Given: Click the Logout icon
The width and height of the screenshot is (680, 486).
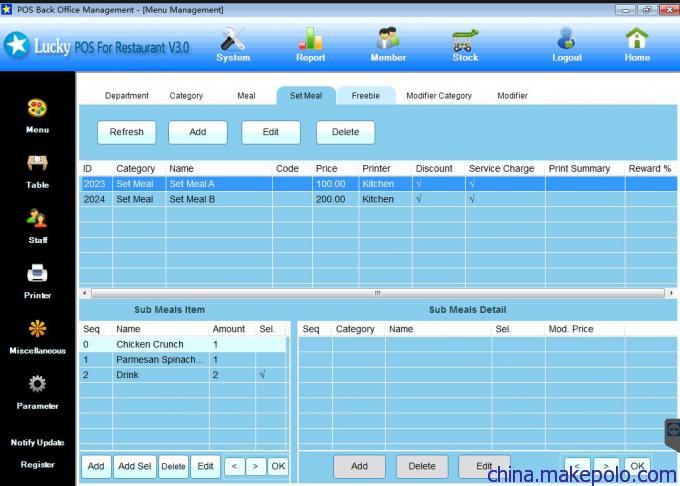Looking at the screenshot, I should [x=567, y=44].
